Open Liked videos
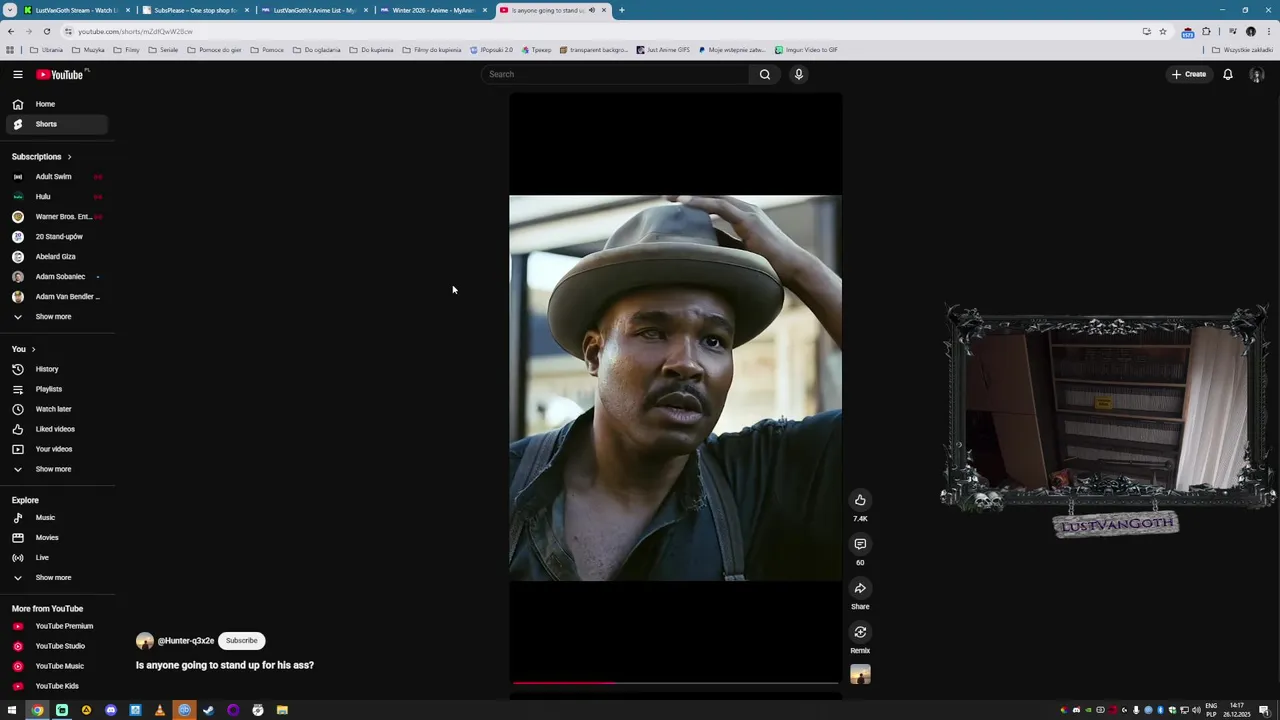Viewport: 1280px width, 720px height. tap(57, 429)
